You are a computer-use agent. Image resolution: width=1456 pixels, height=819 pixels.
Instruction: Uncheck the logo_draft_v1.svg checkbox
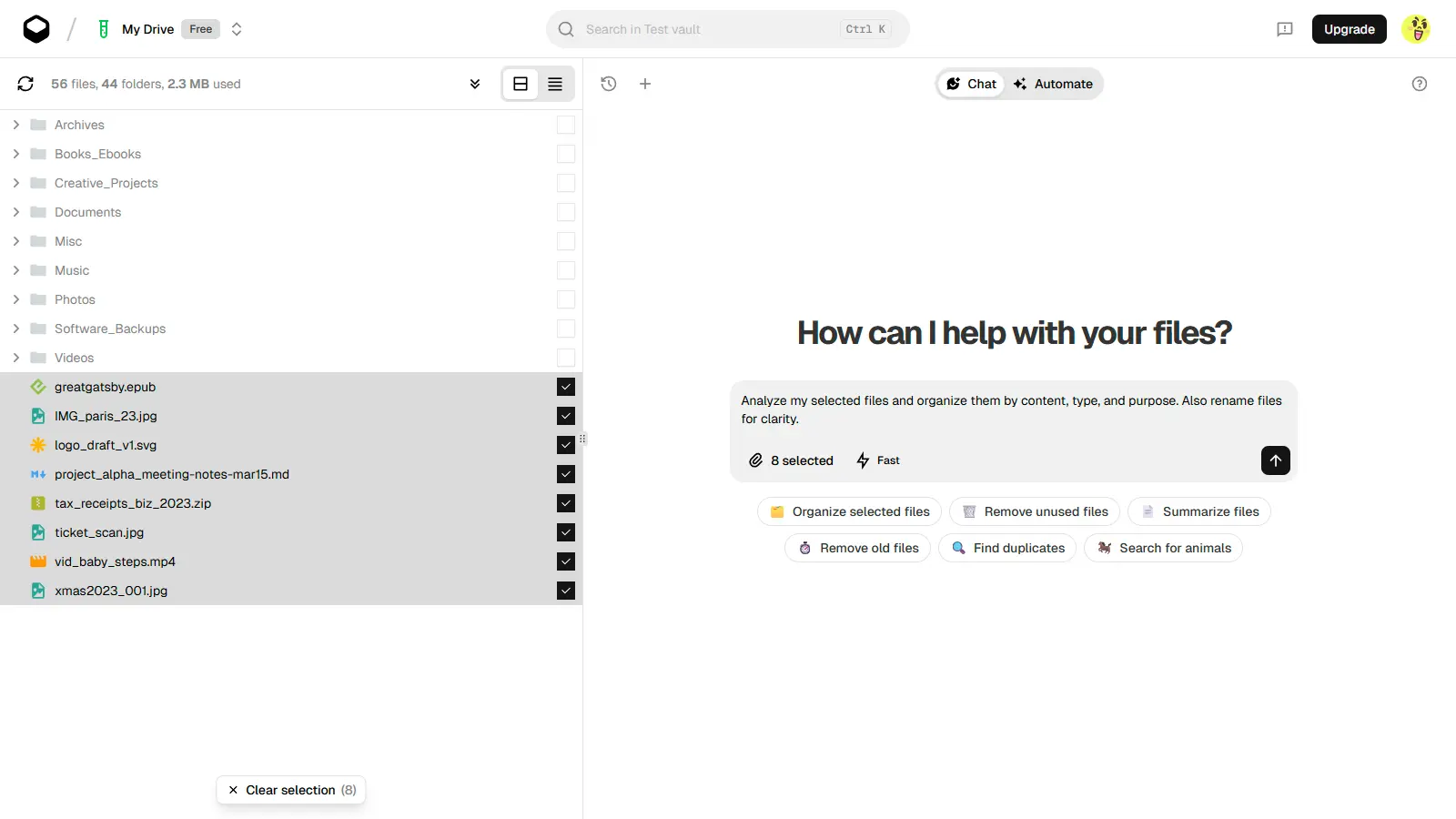pos(566,445)
